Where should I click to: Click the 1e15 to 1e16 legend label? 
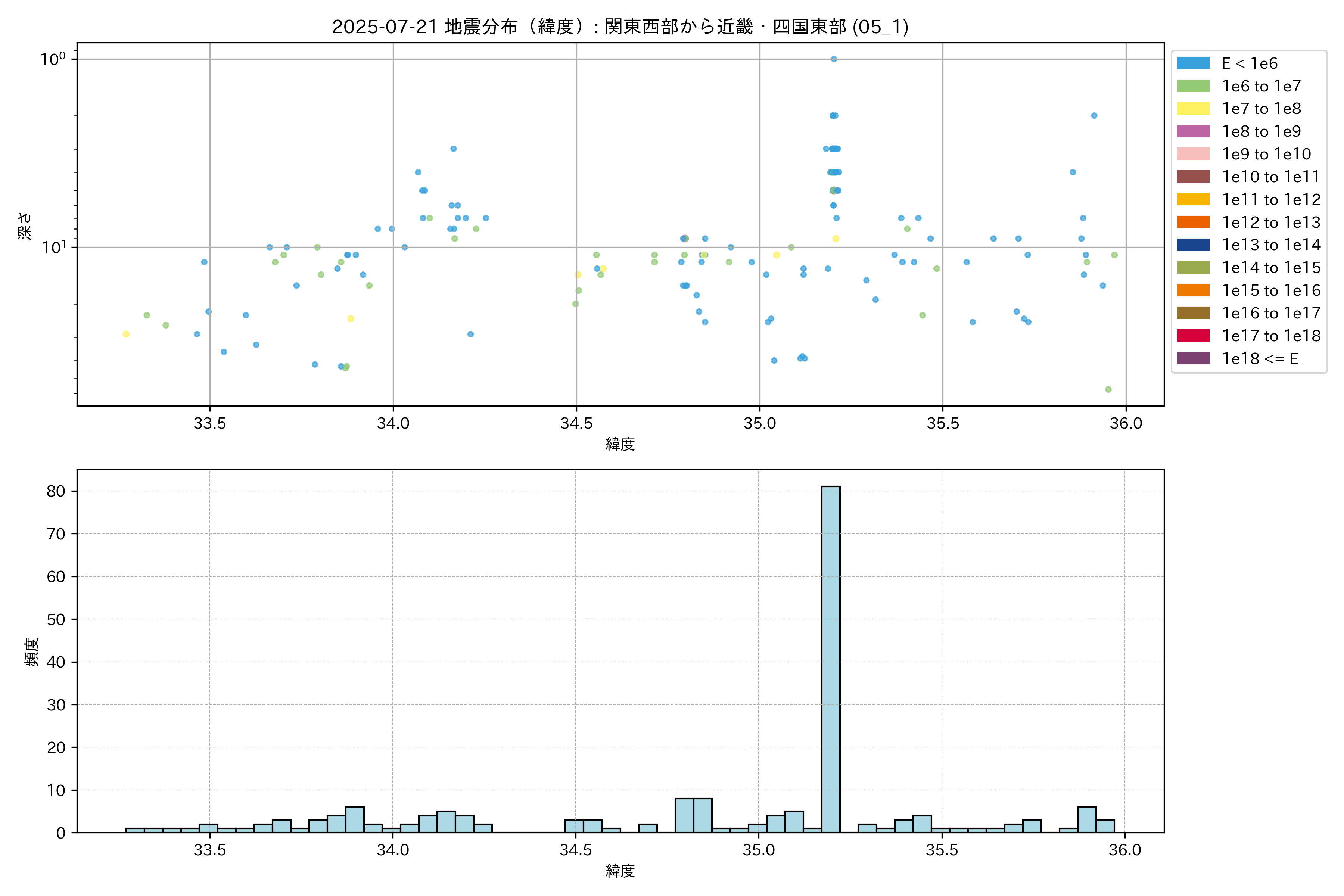[x=1271, y=290]
